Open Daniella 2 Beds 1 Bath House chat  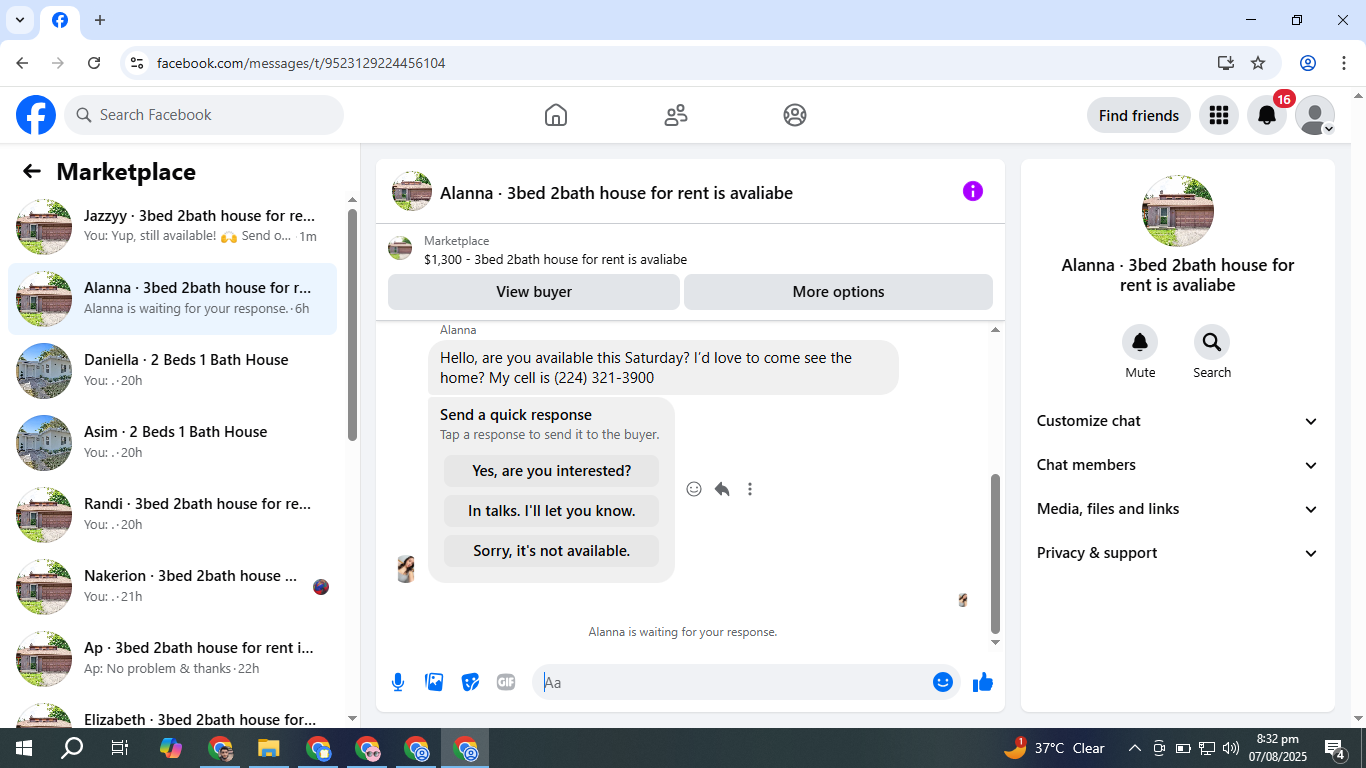pos(172,371)
